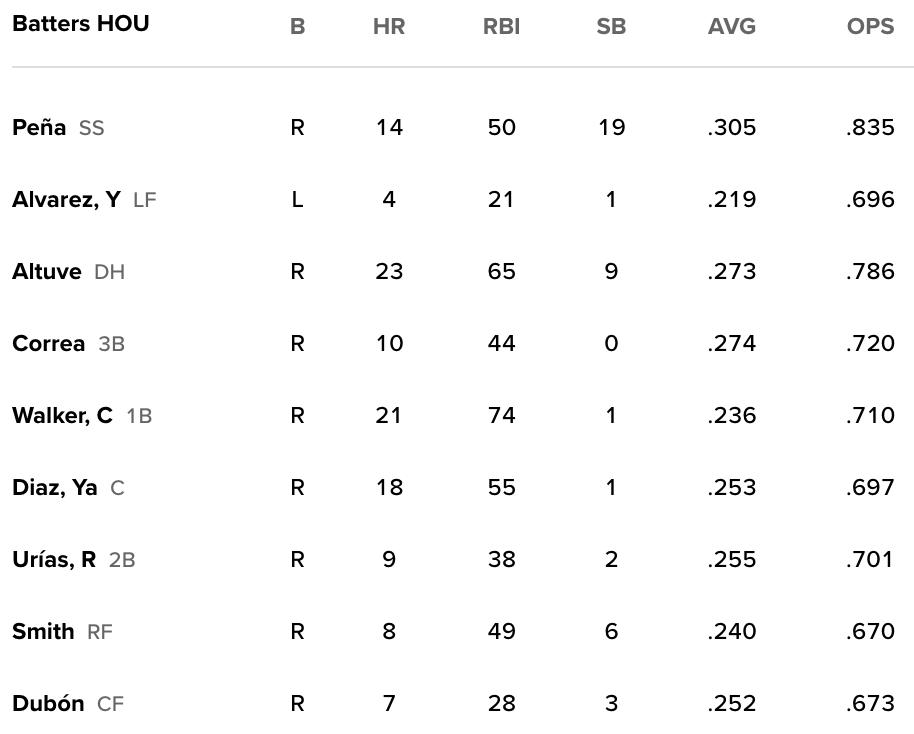Viewport: 914px width, 734px height.
Task: Click the Batters HOU heading
Action: 81,24
